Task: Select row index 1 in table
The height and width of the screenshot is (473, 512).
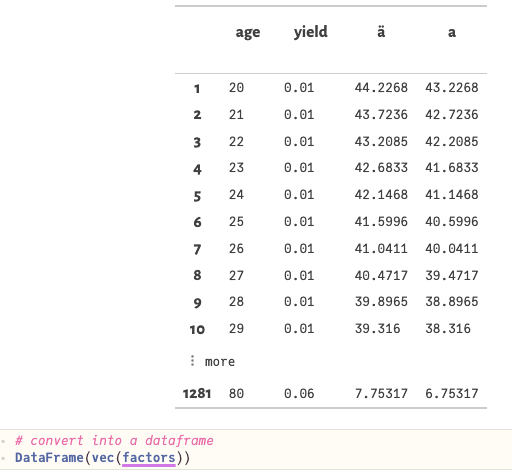Action: (x=197, y=89)
